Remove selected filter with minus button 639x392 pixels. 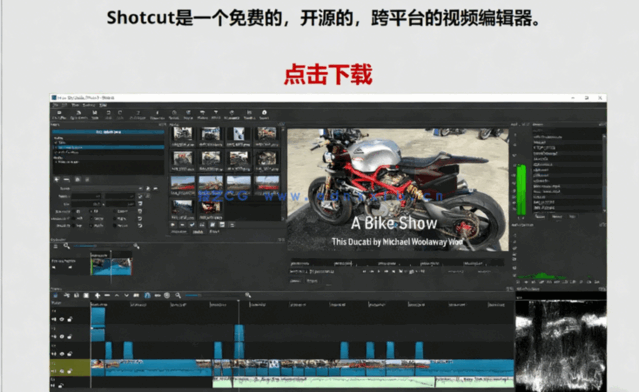67,180
